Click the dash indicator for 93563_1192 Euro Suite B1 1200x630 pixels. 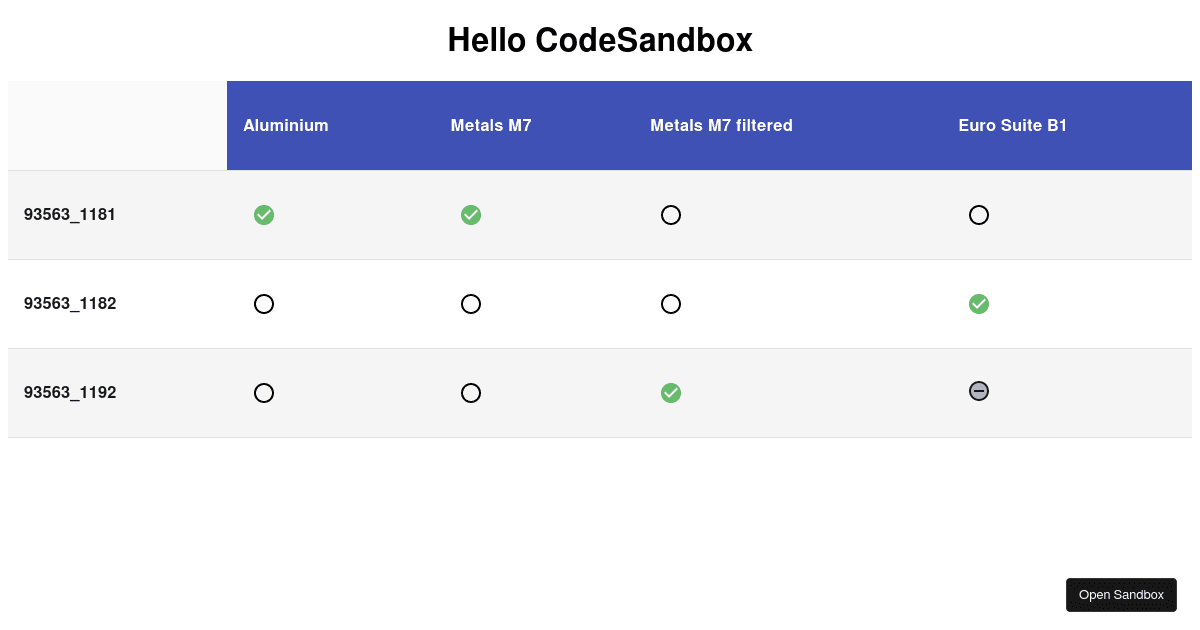(979, 392)
